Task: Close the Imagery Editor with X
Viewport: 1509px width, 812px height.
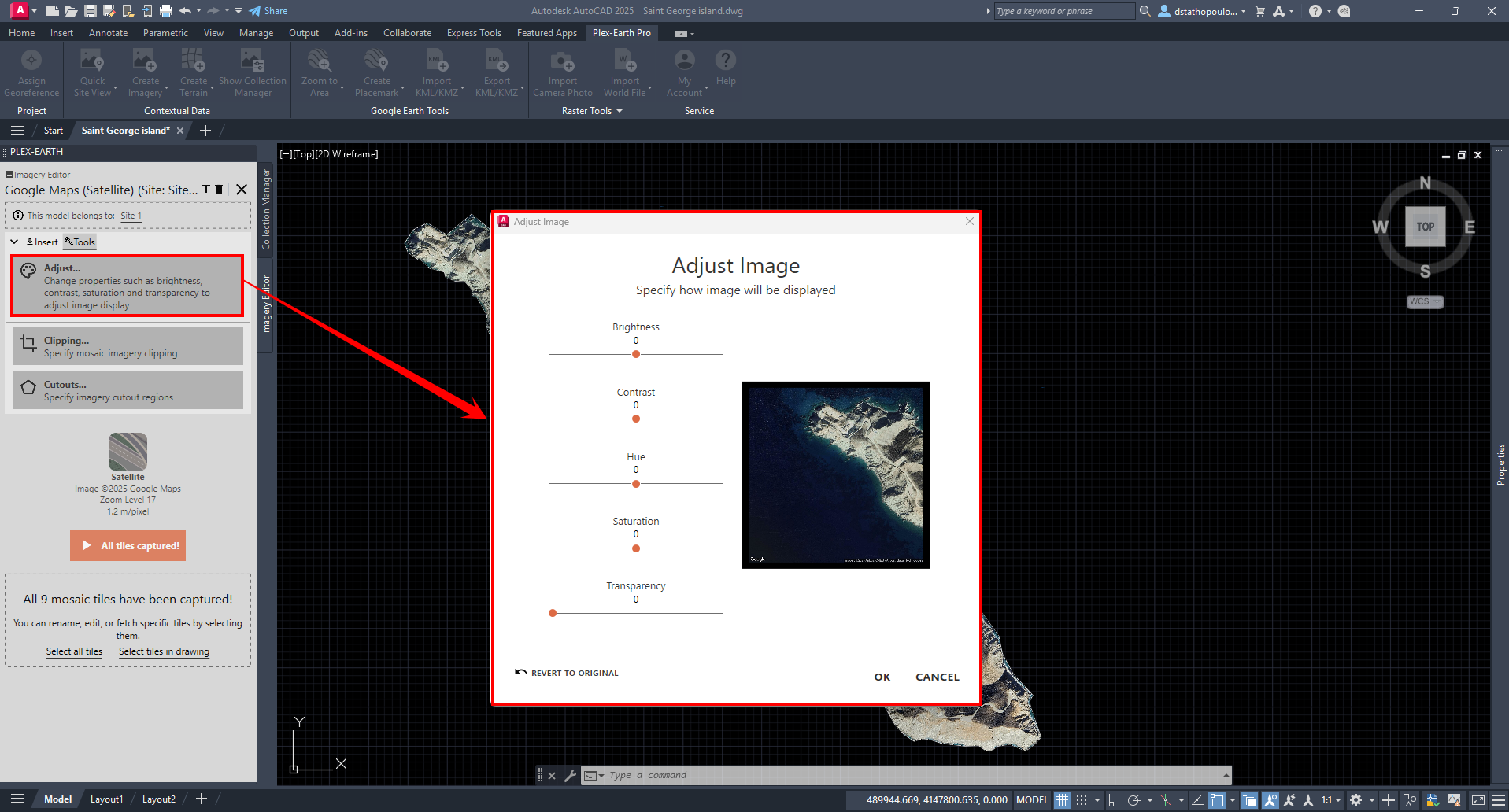Action: [x=242, y=190]
